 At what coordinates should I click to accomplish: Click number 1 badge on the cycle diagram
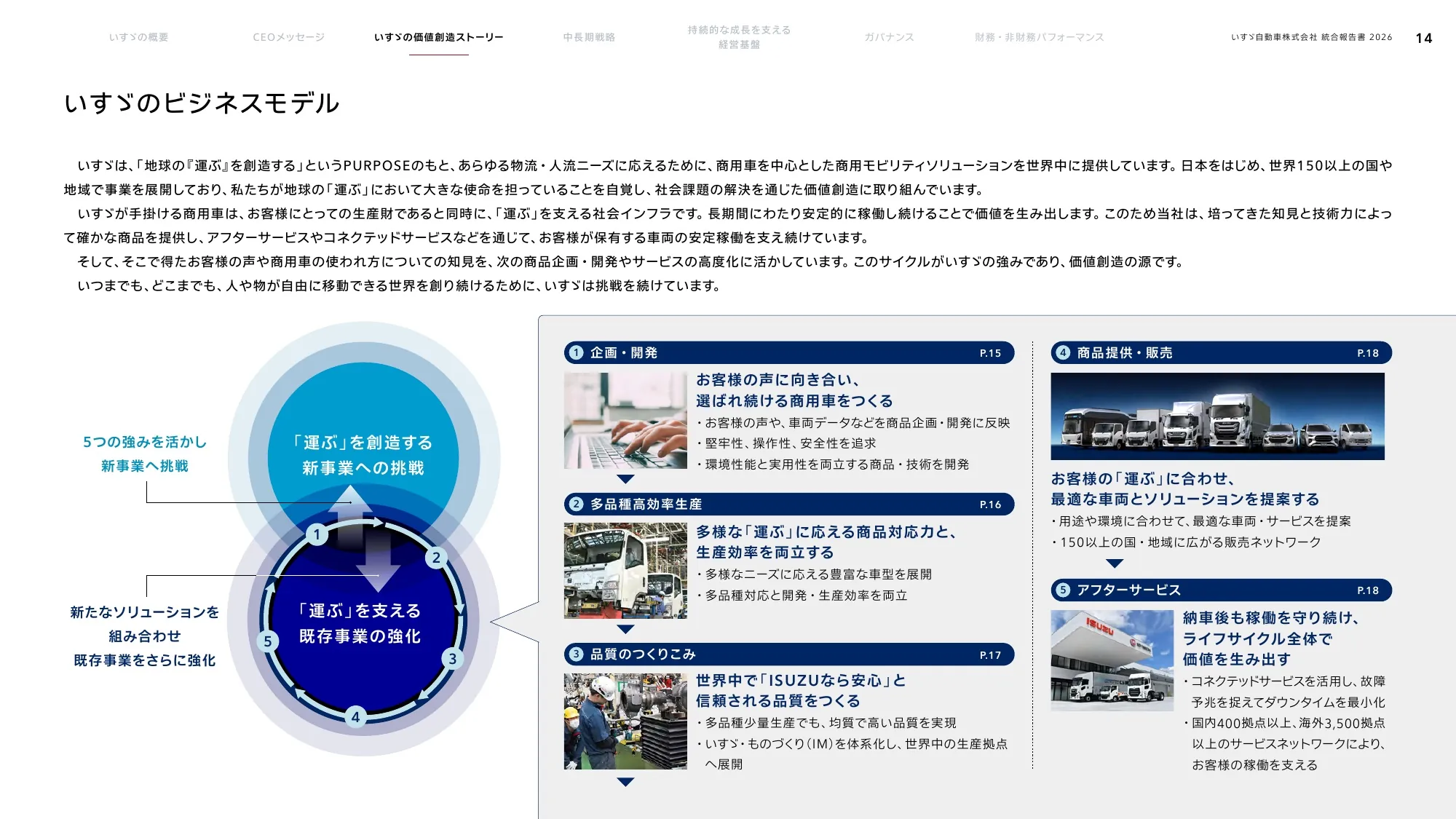[x=317, y=535]
